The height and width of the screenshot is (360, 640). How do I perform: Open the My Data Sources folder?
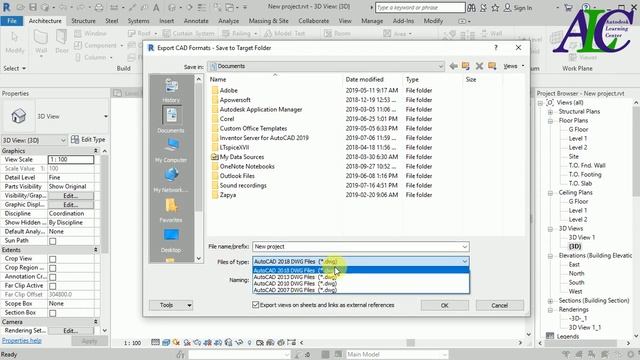click(x=242, y=157)
